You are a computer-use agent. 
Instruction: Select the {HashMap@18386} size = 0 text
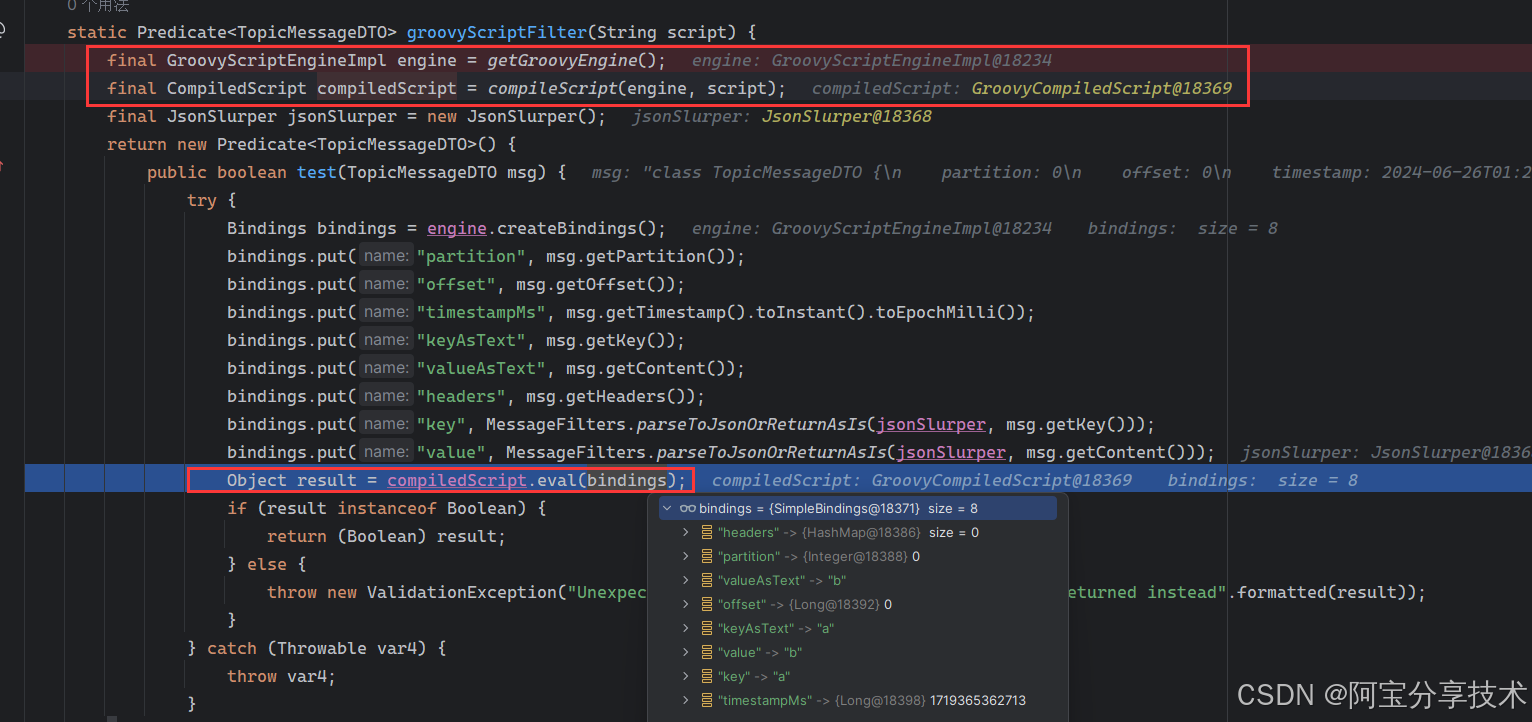(891, 533)
